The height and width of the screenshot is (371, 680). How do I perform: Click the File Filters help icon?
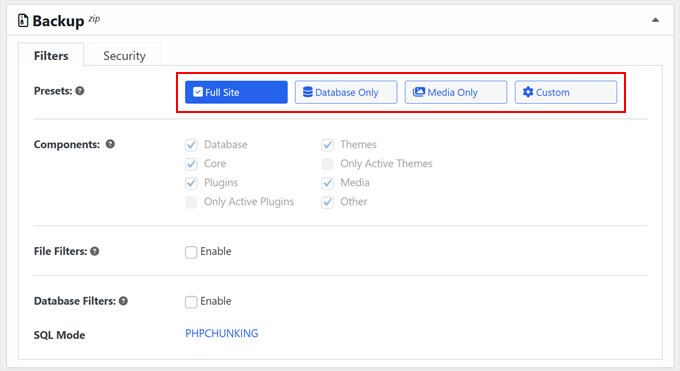(95, 251)
